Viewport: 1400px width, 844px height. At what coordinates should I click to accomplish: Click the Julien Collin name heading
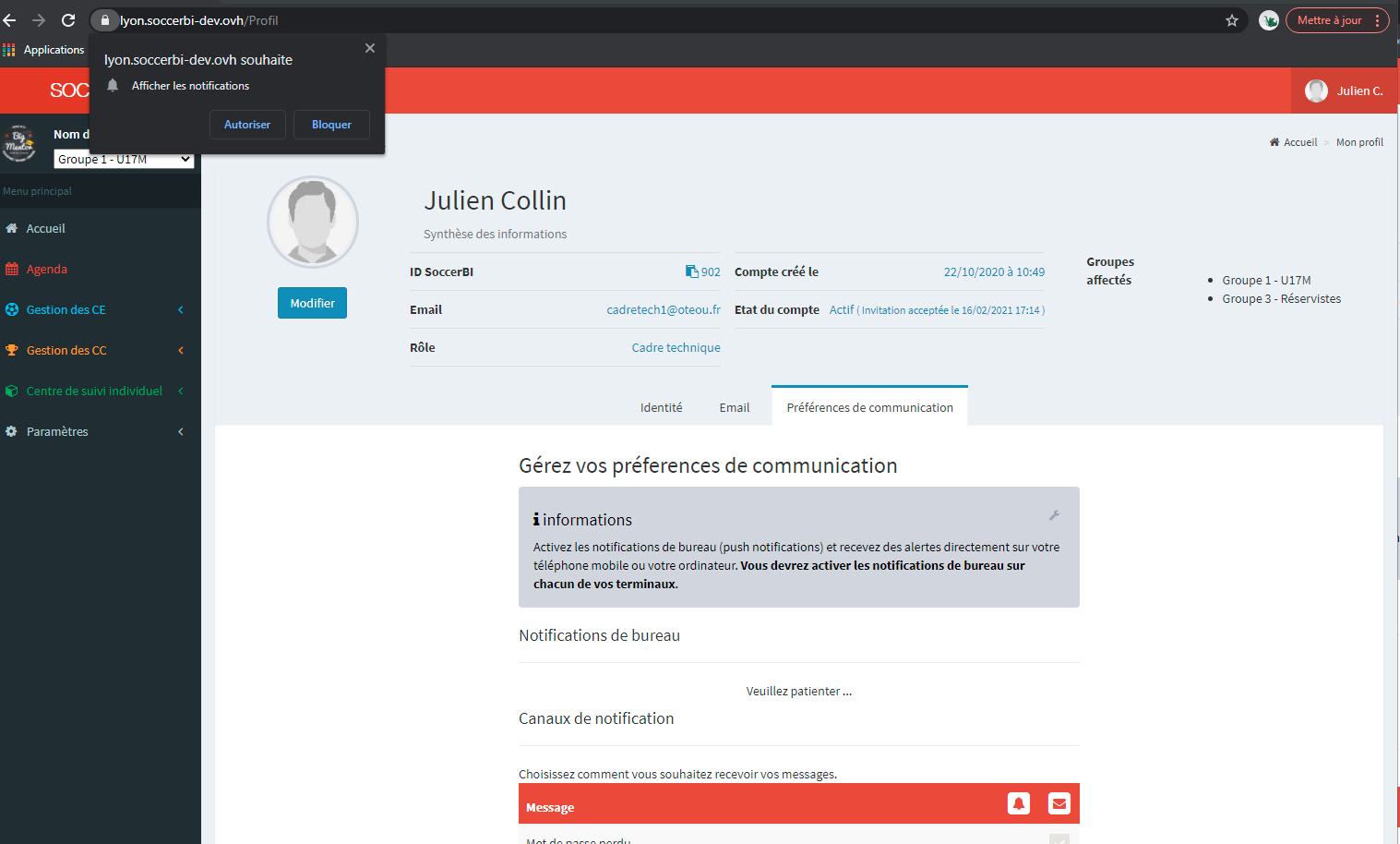coord(495,200)
